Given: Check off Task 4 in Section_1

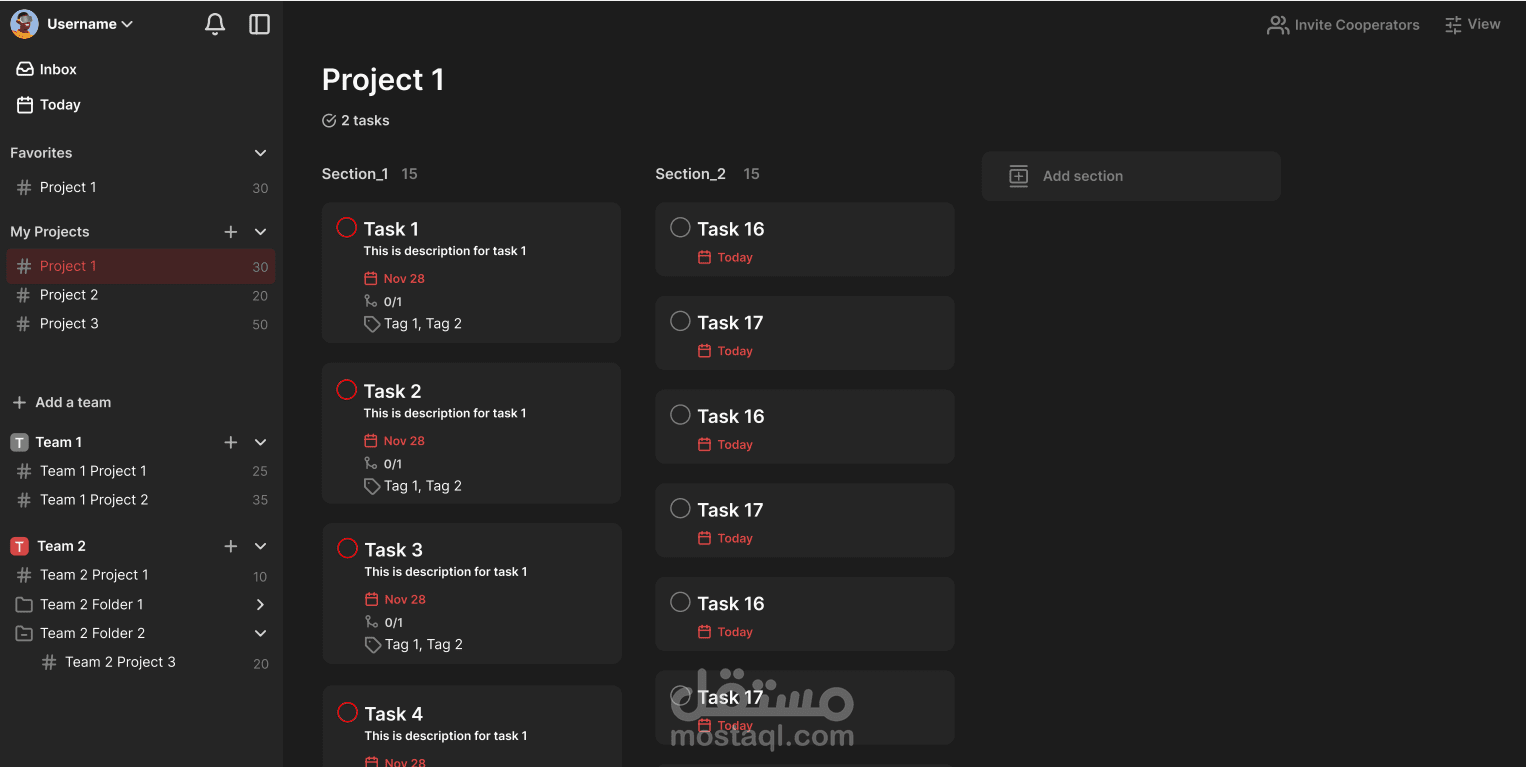Looking at the screenshot, I should tap(346, 712).
